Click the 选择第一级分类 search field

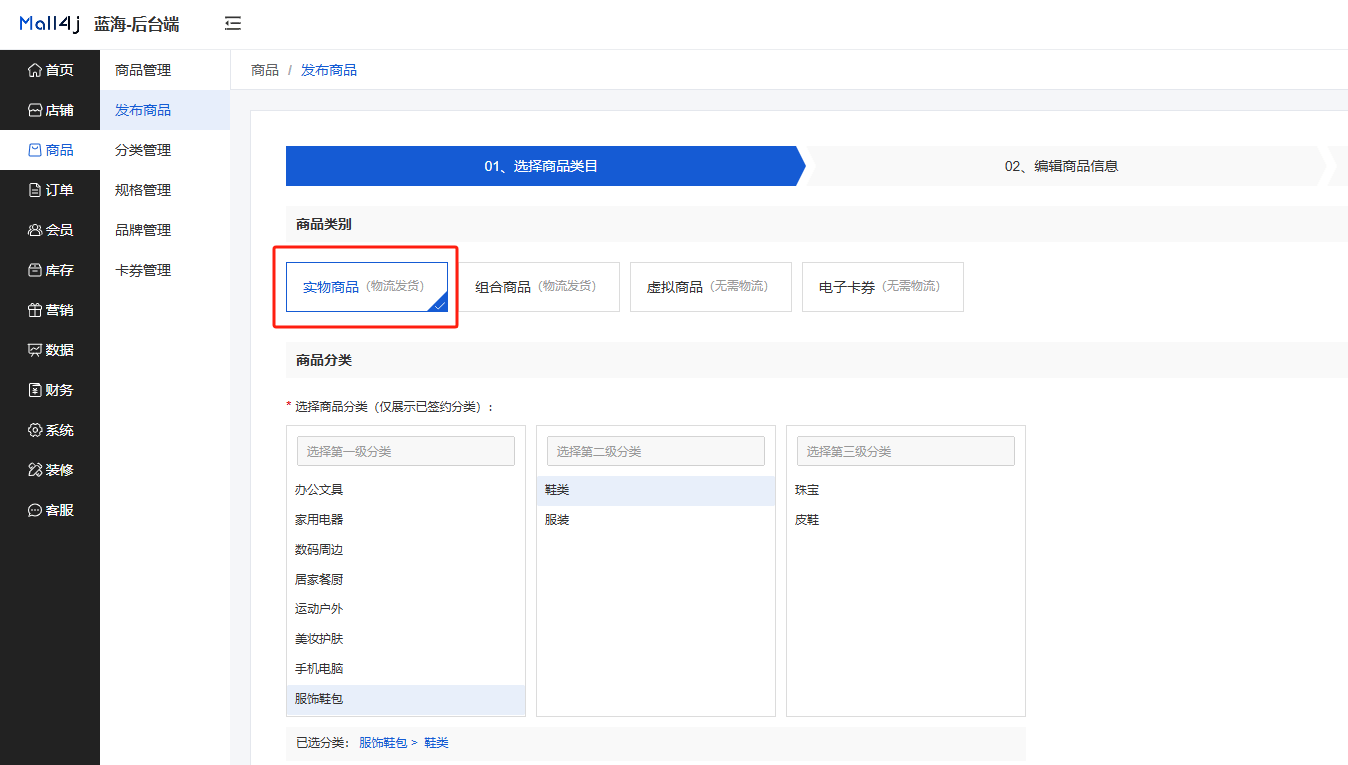coord(406,451)
